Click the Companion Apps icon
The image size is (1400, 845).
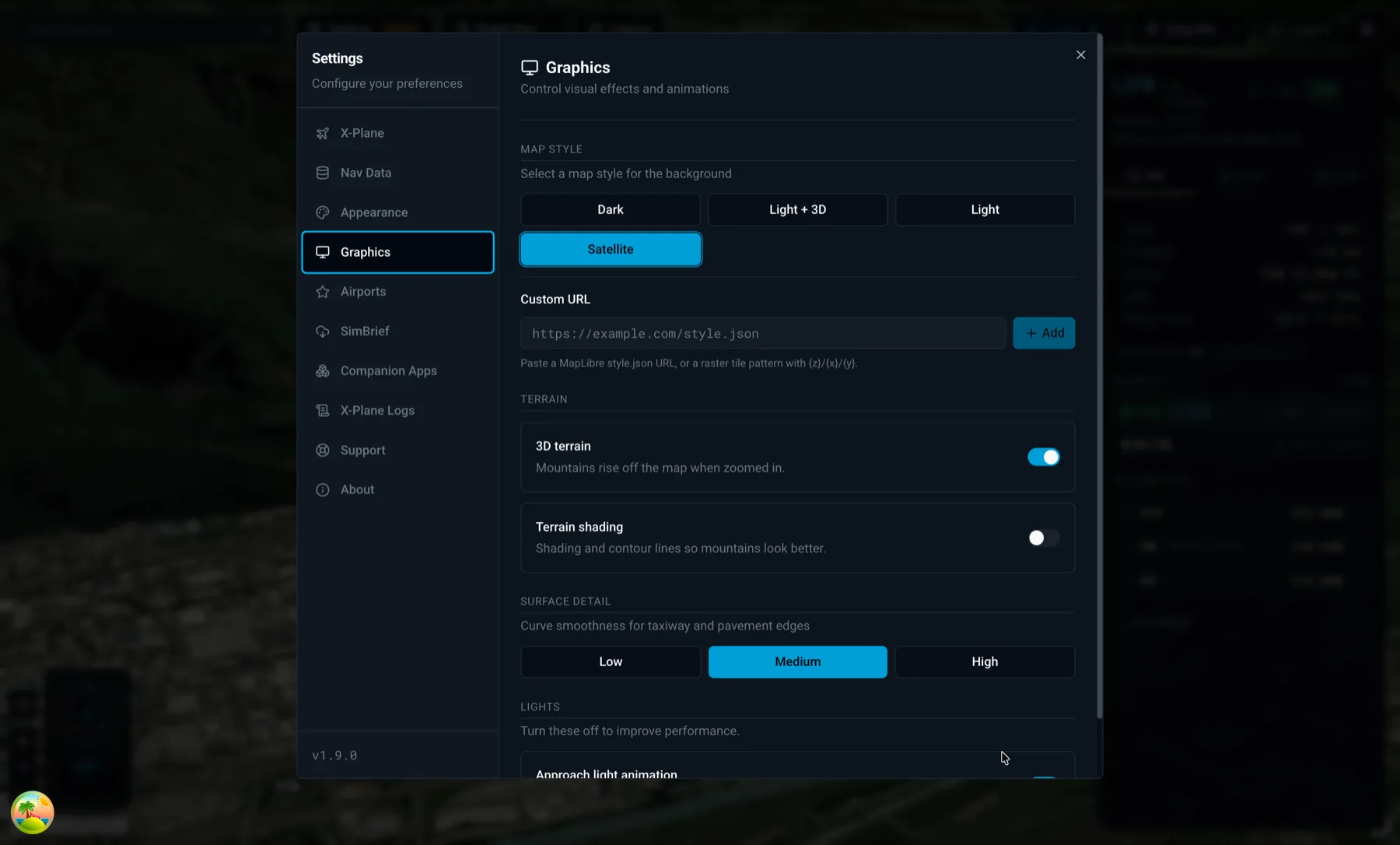coord(322,371)
